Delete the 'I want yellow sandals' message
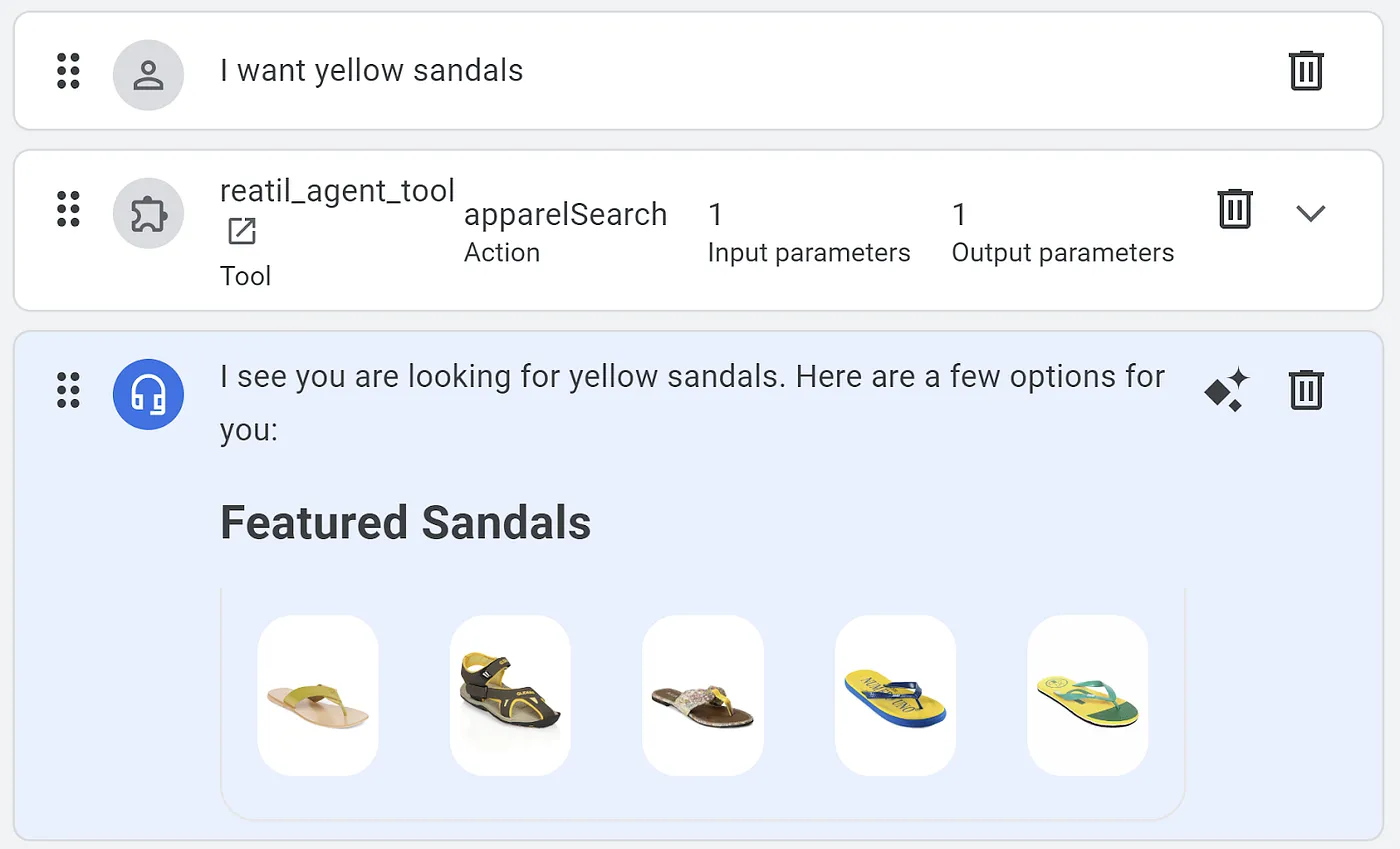 (x=1306, y=71)
